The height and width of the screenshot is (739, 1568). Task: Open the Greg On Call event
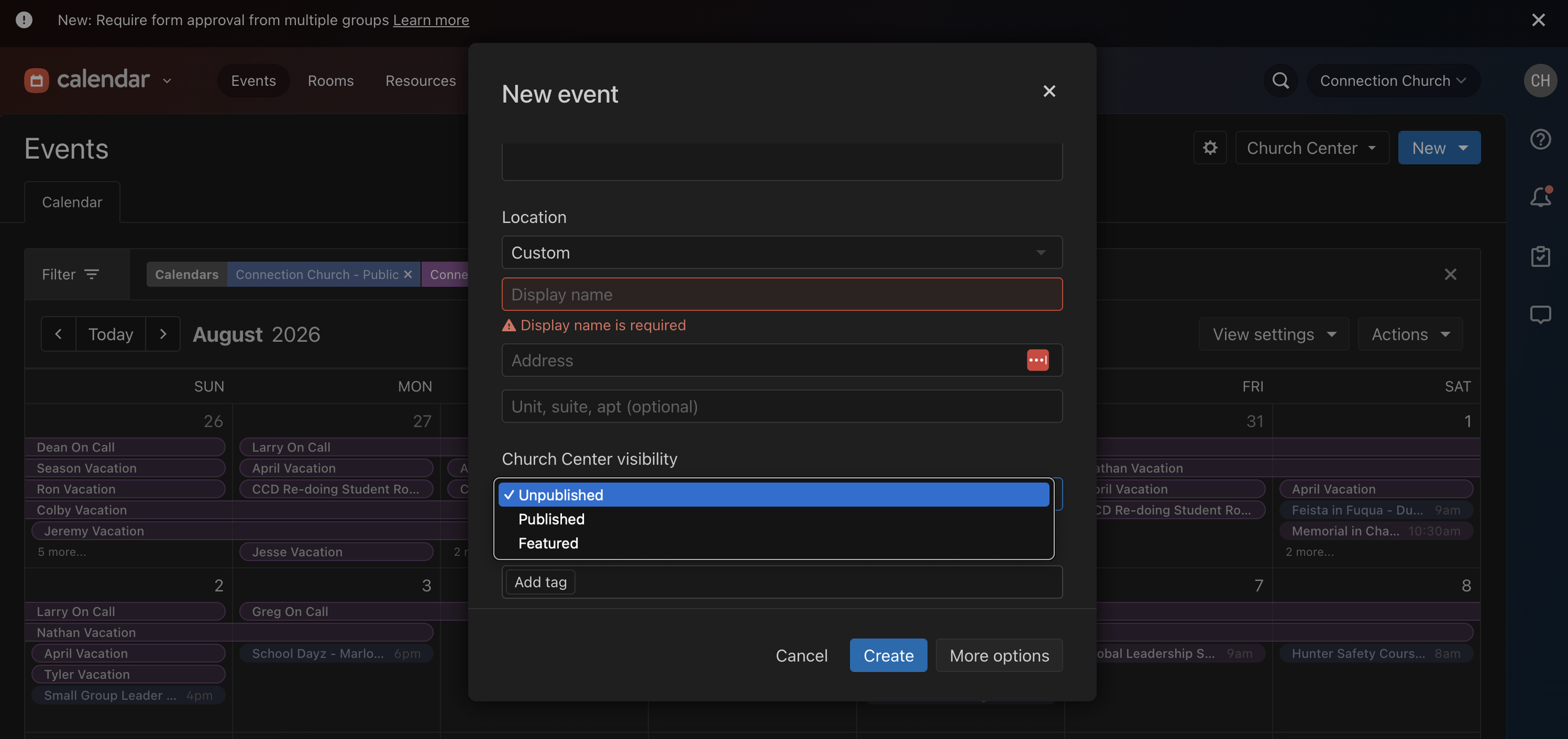click(354, 611)
